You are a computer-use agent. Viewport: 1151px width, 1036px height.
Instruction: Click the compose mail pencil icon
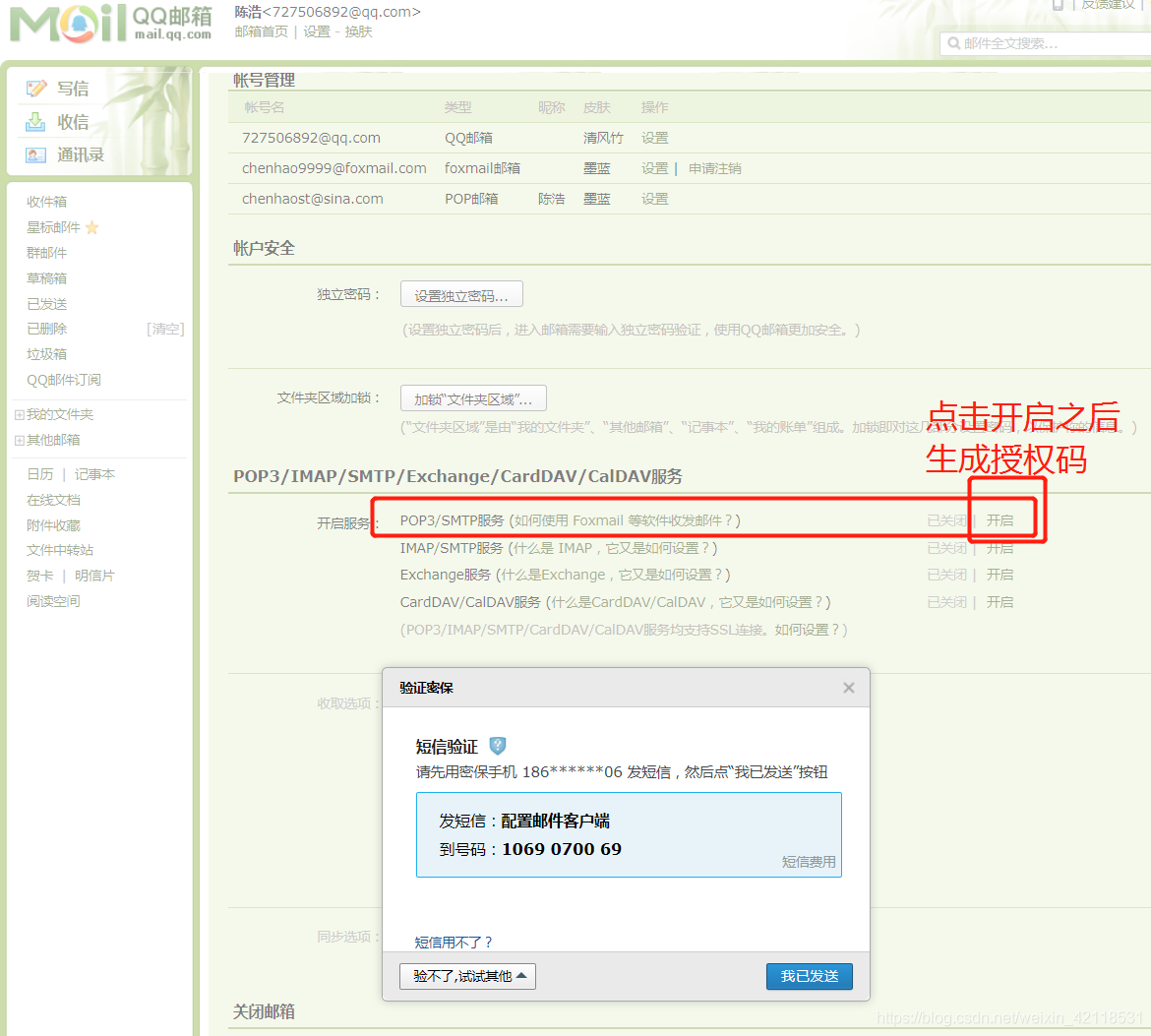(36, 89)
